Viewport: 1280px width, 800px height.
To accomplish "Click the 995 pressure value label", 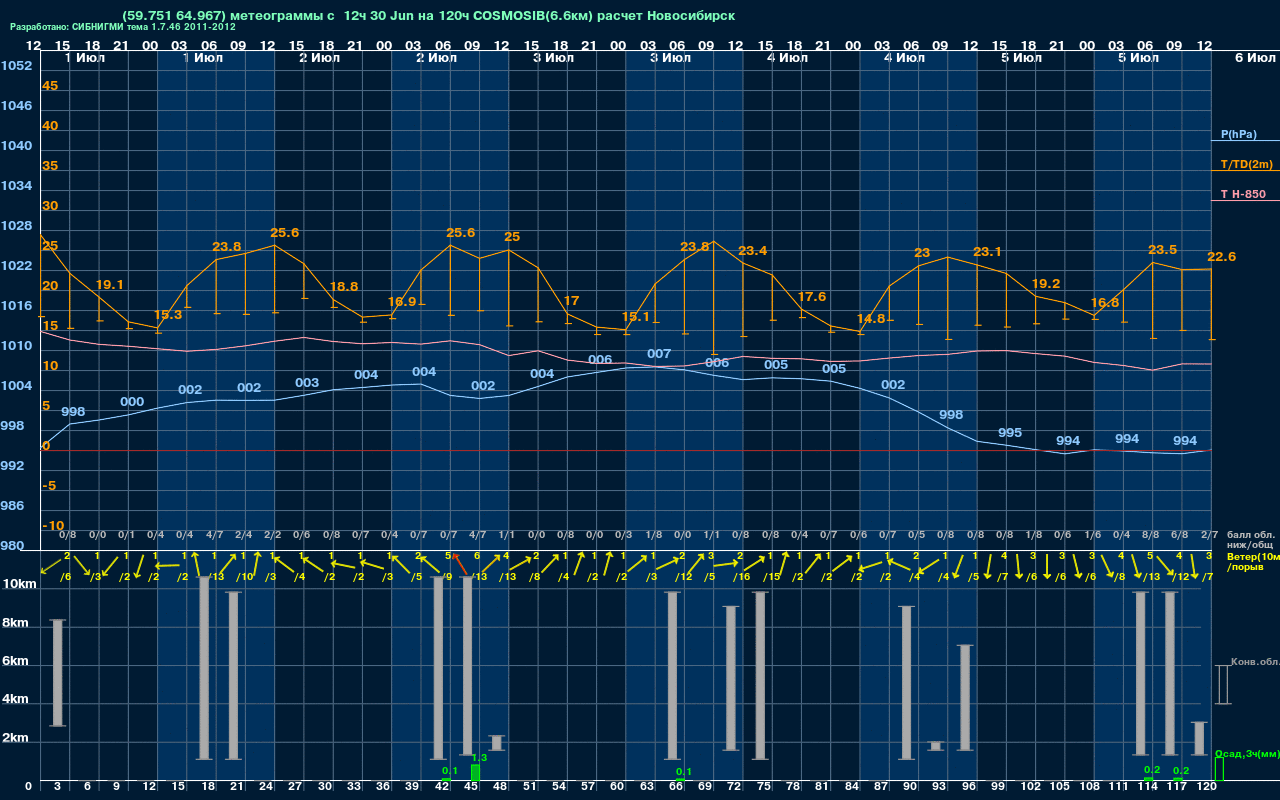I will point(1010,433).
